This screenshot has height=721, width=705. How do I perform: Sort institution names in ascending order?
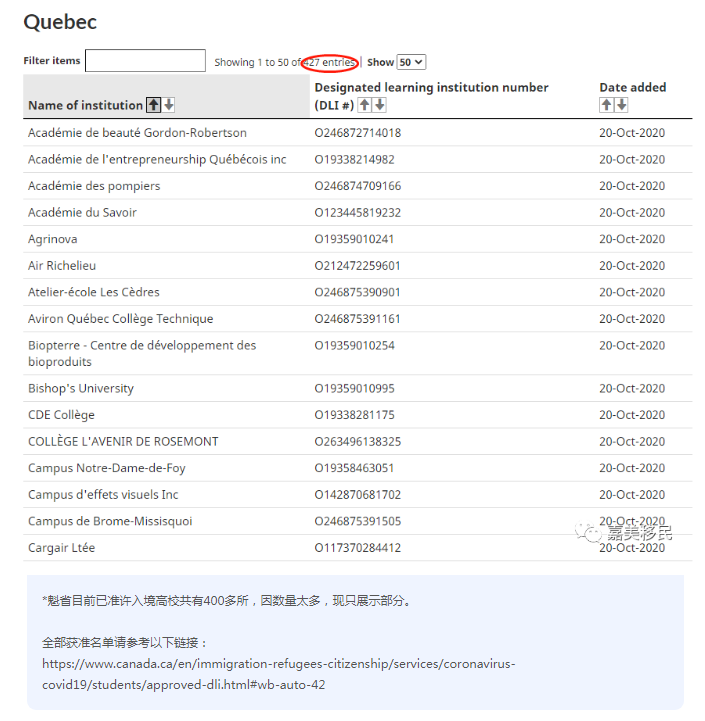153,105
